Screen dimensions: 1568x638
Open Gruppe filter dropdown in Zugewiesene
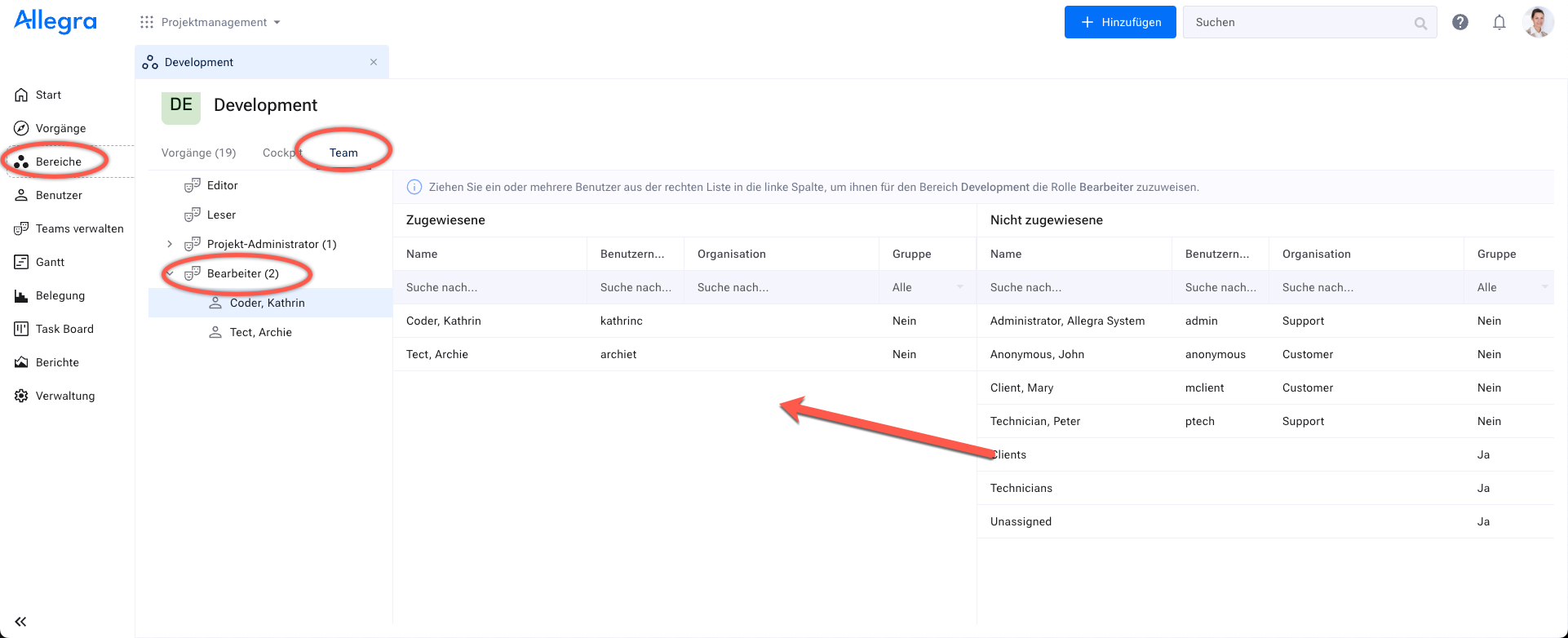point(927,287)
